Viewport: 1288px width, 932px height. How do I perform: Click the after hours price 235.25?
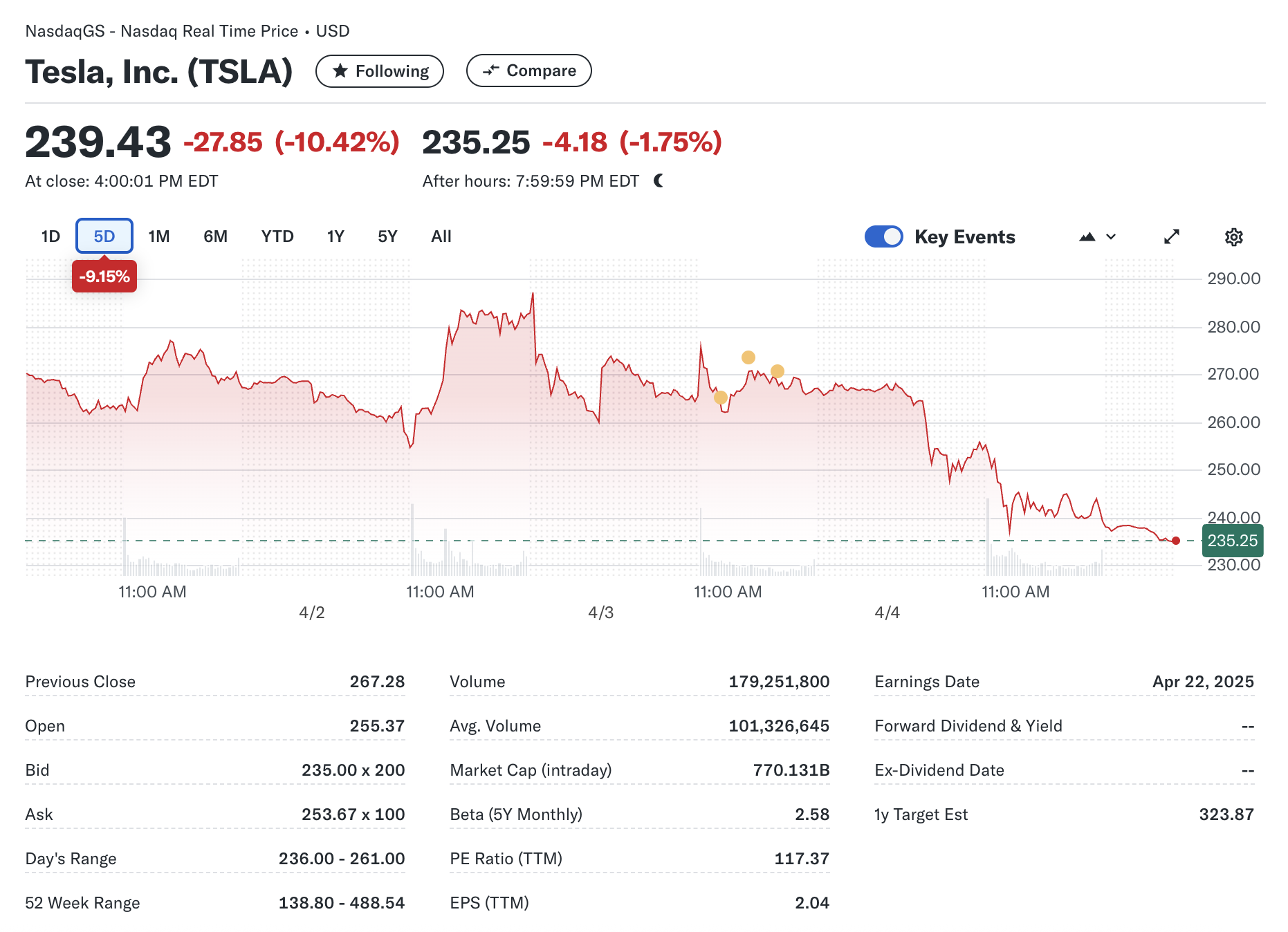pos(476,142)
